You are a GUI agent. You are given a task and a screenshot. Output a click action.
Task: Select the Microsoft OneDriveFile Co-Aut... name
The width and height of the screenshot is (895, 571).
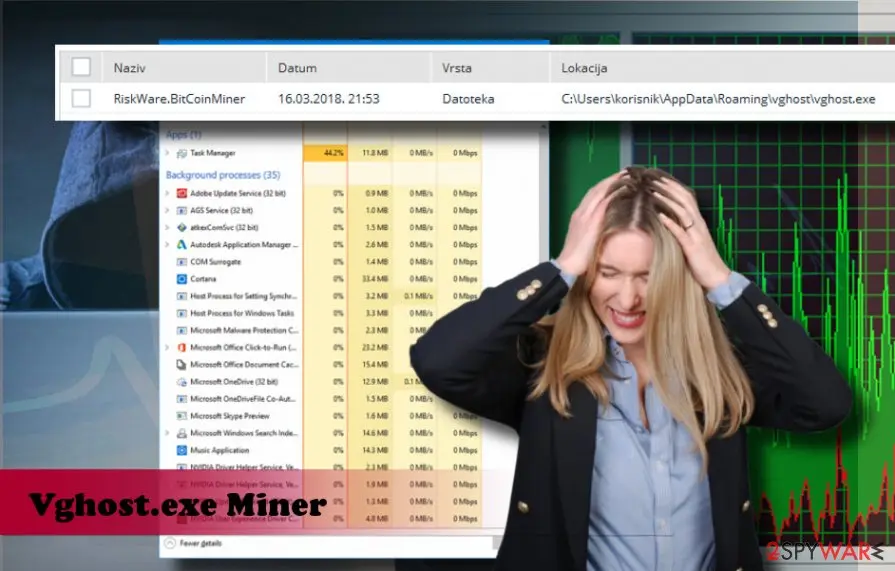[243, 399]
